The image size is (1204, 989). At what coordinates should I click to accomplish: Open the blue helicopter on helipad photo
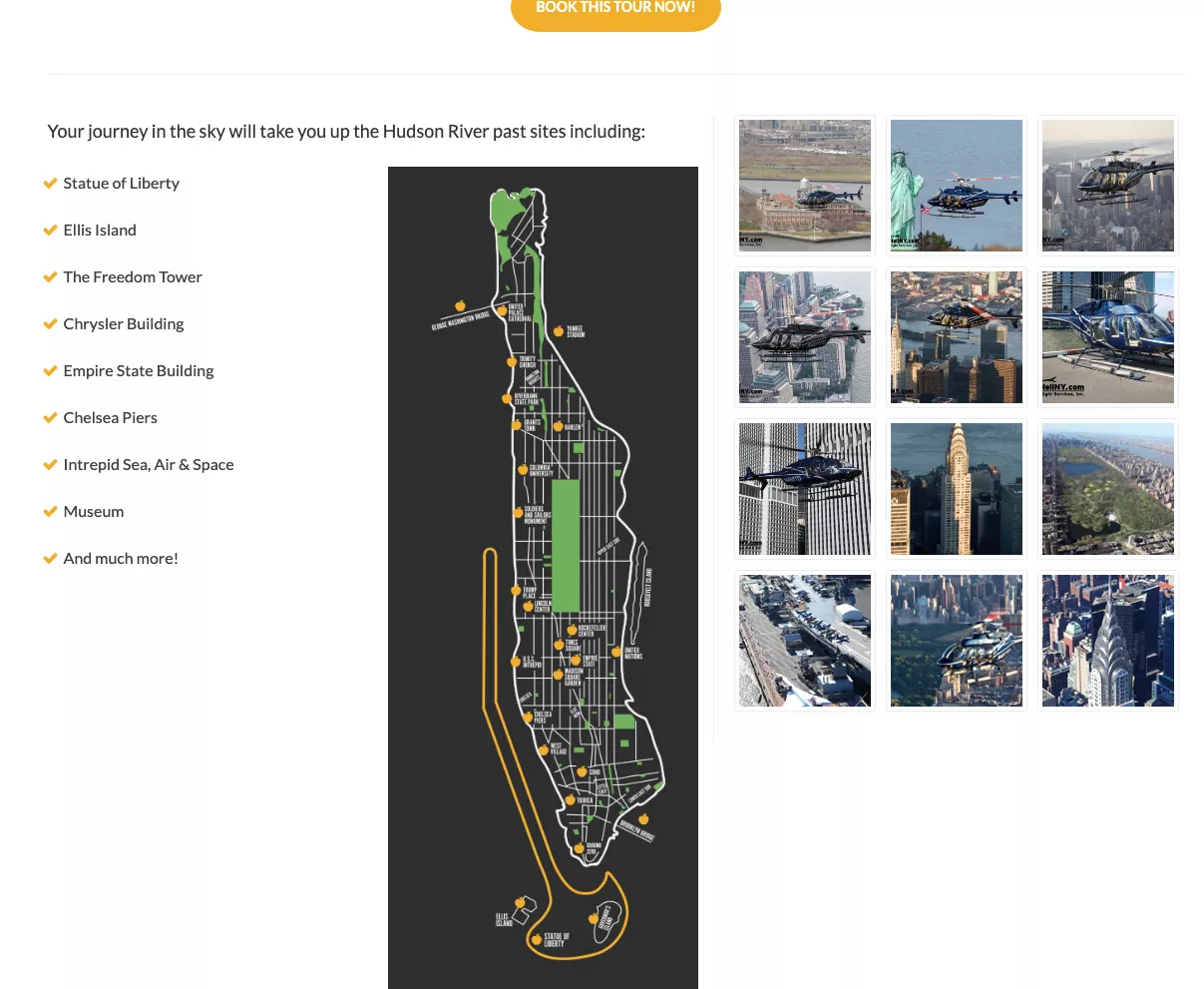(1107, 337)
